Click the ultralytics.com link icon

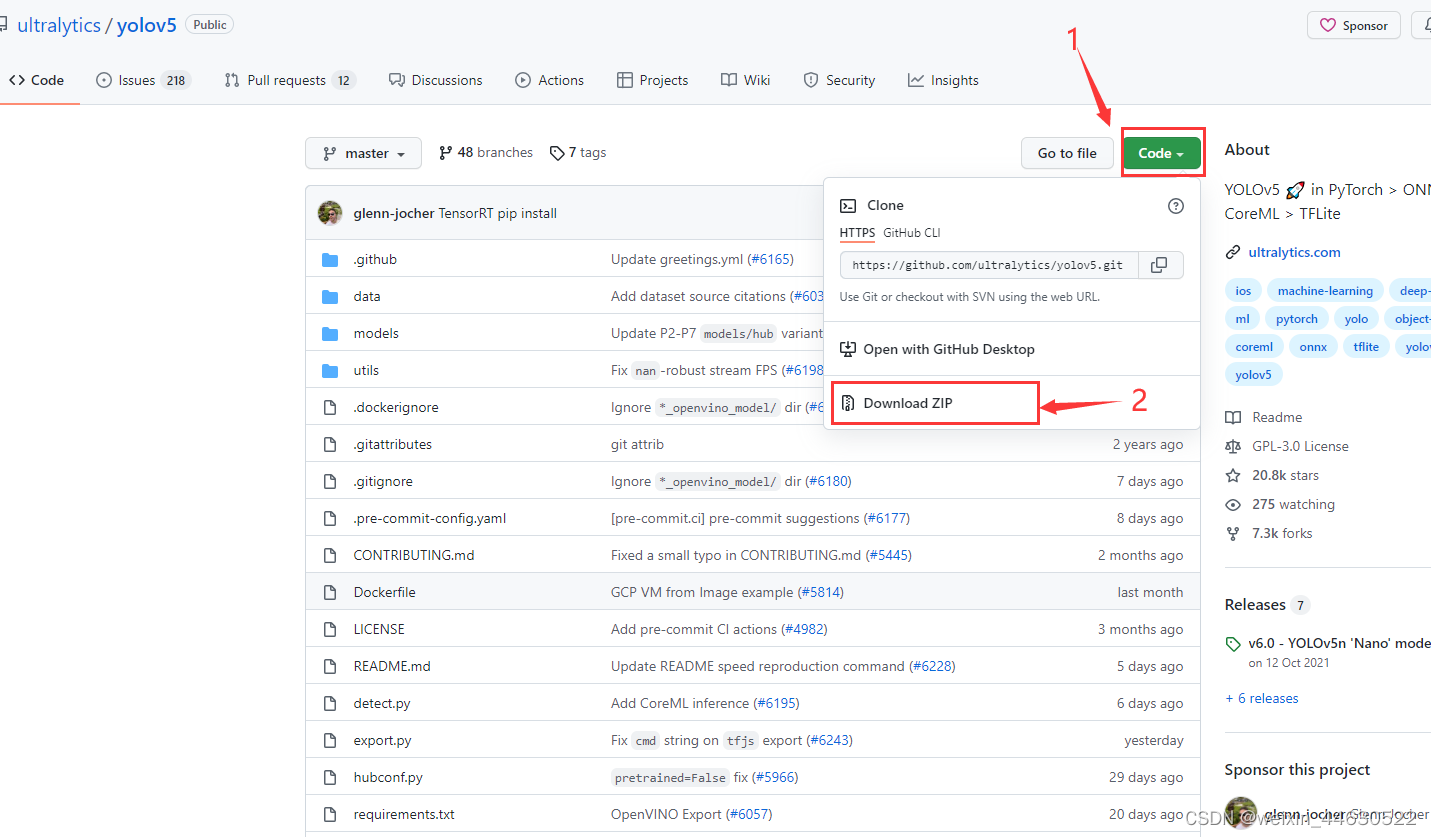[1233, 253]
